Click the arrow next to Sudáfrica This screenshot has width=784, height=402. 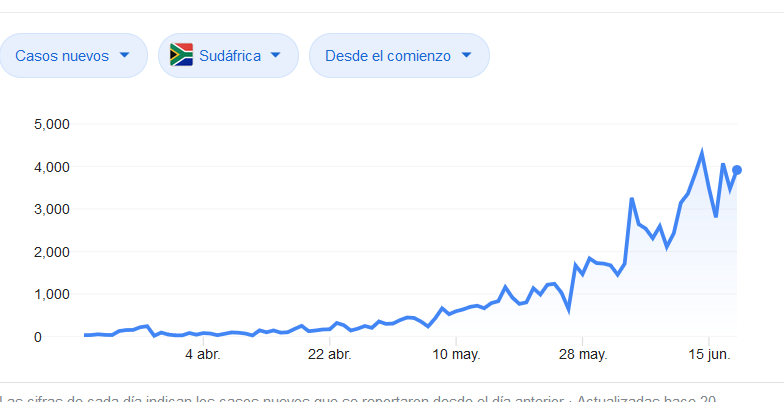click(x=276, y=55)
